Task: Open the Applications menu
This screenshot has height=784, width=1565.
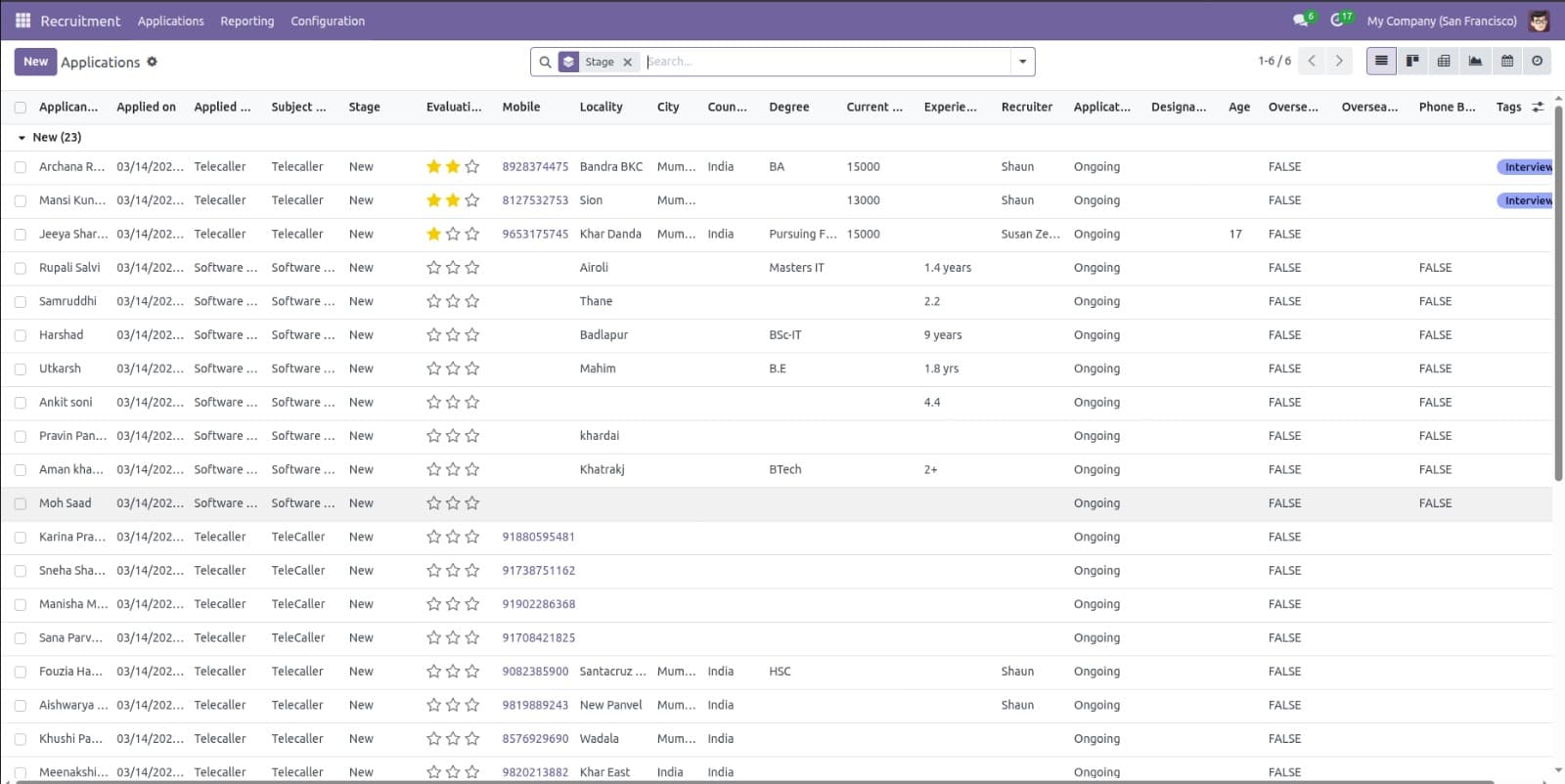Action: pyautogui.click(x=171, y=21)
